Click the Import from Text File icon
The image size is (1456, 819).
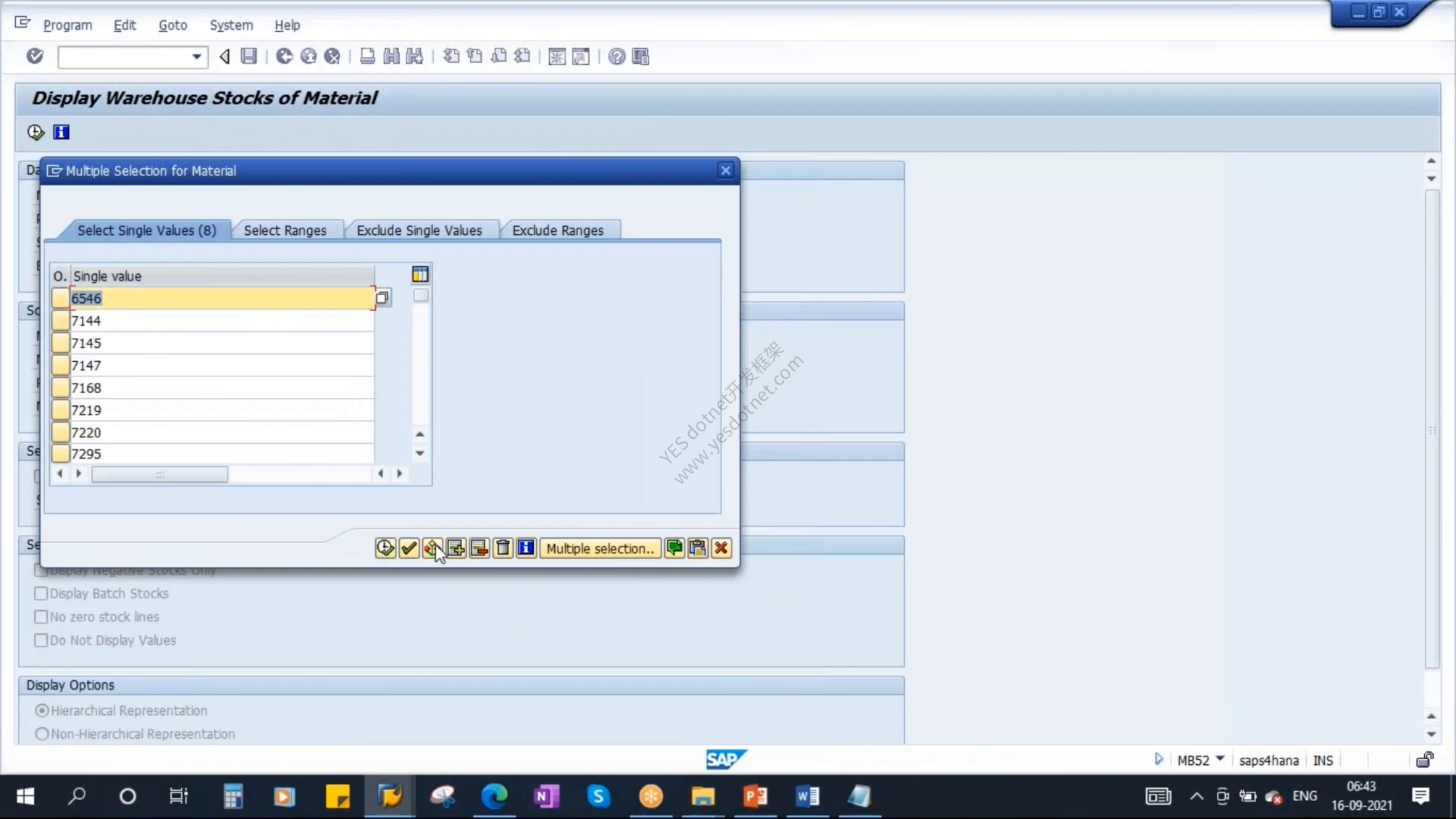pyautogui.click(x=674, y=548)
